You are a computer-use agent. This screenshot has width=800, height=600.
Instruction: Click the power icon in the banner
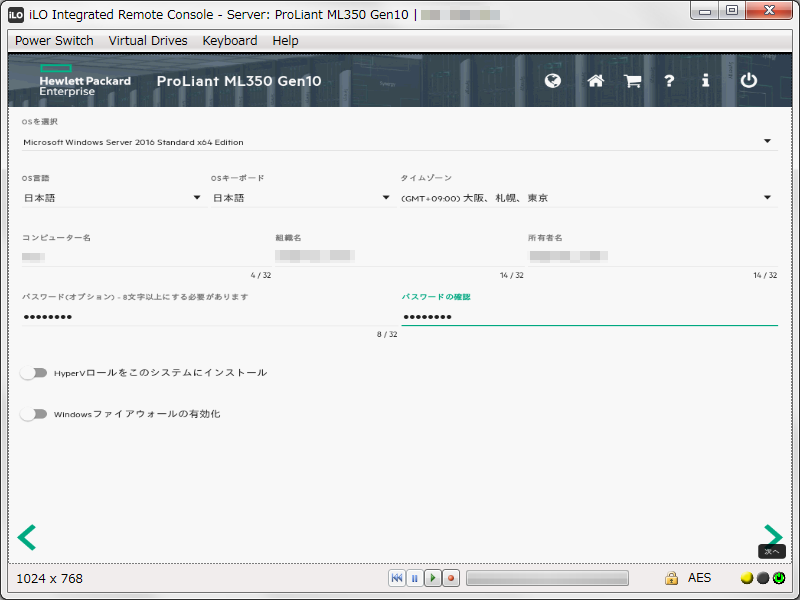click(748, 81)
